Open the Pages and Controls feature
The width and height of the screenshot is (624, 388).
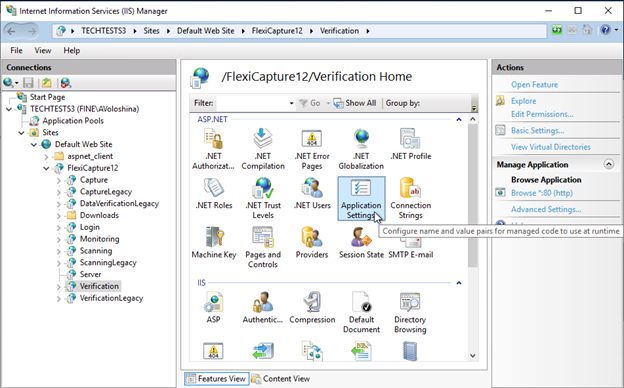pos(263,248)
